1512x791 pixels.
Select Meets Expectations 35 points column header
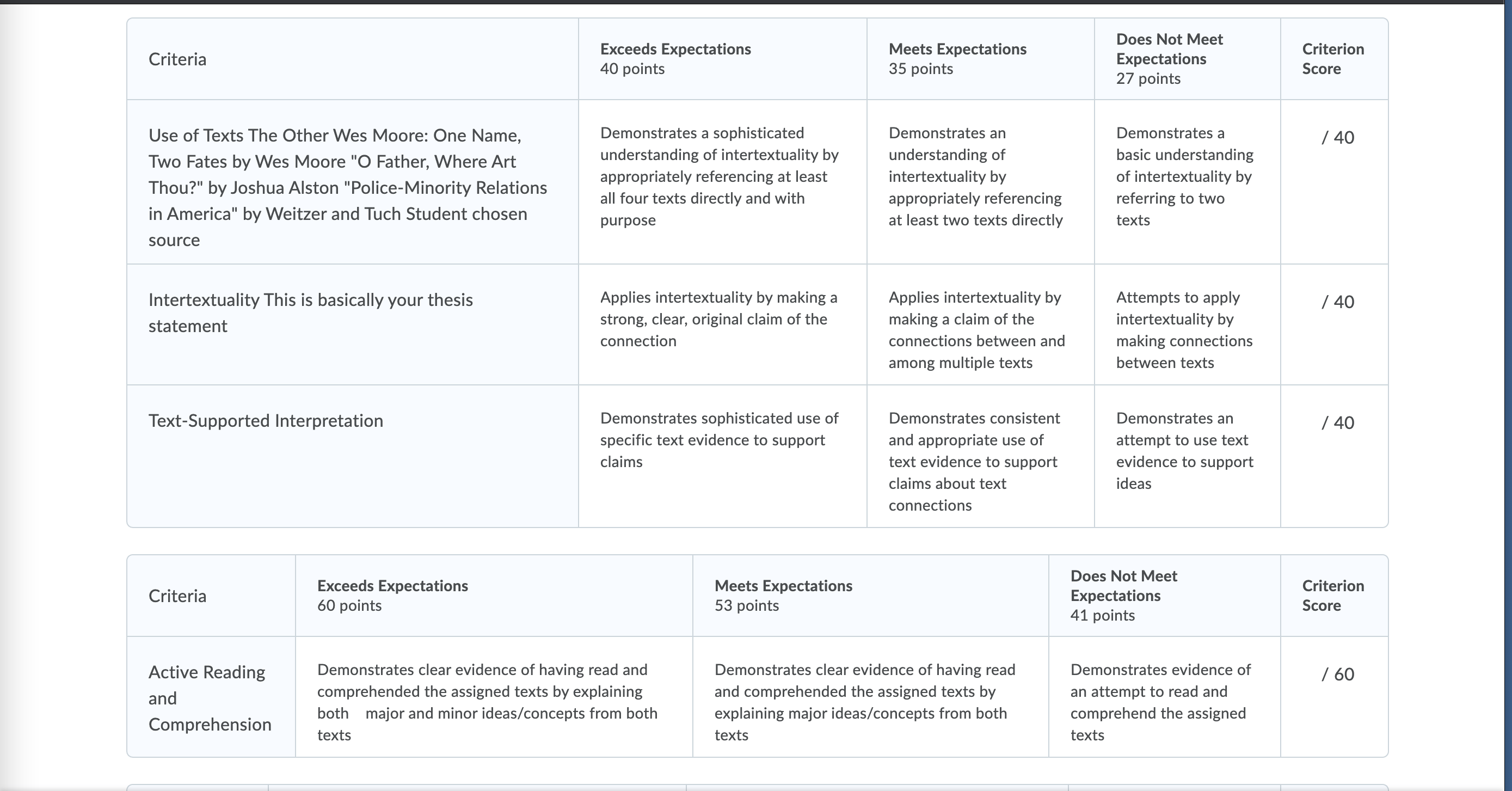pyautogui.click(x=981, y=59)
